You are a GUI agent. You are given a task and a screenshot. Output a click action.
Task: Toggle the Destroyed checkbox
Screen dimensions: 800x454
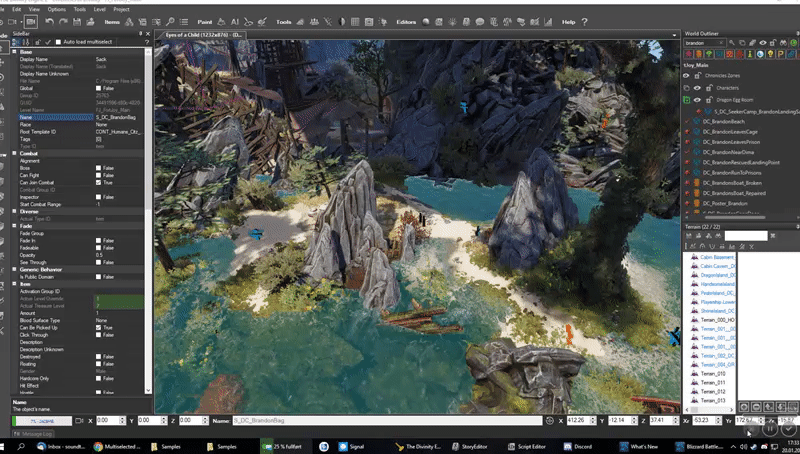pyautogui.click(x=98, y=357)
